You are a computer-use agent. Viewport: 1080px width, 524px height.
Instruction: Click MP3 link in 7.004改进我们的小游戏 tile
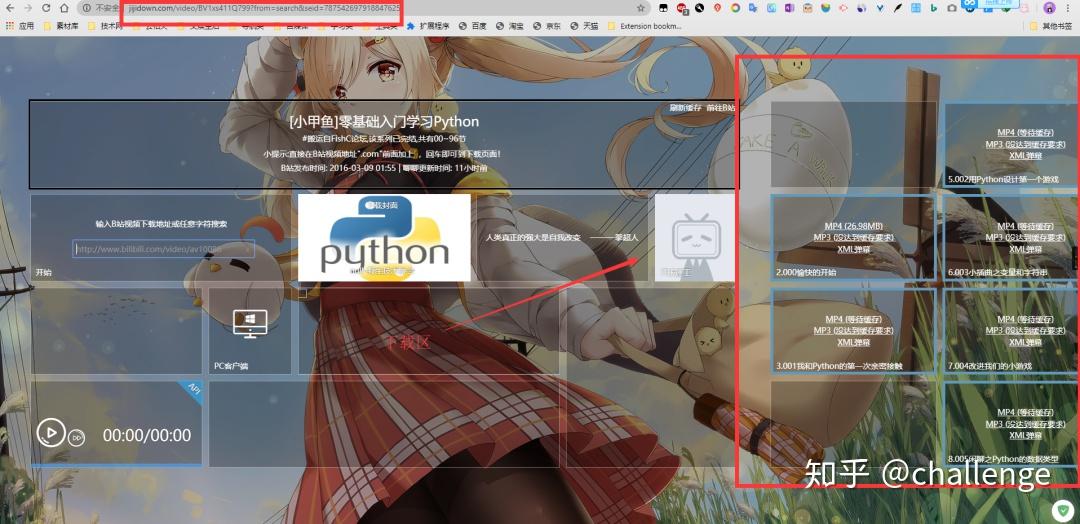[x=1026, y=331]
